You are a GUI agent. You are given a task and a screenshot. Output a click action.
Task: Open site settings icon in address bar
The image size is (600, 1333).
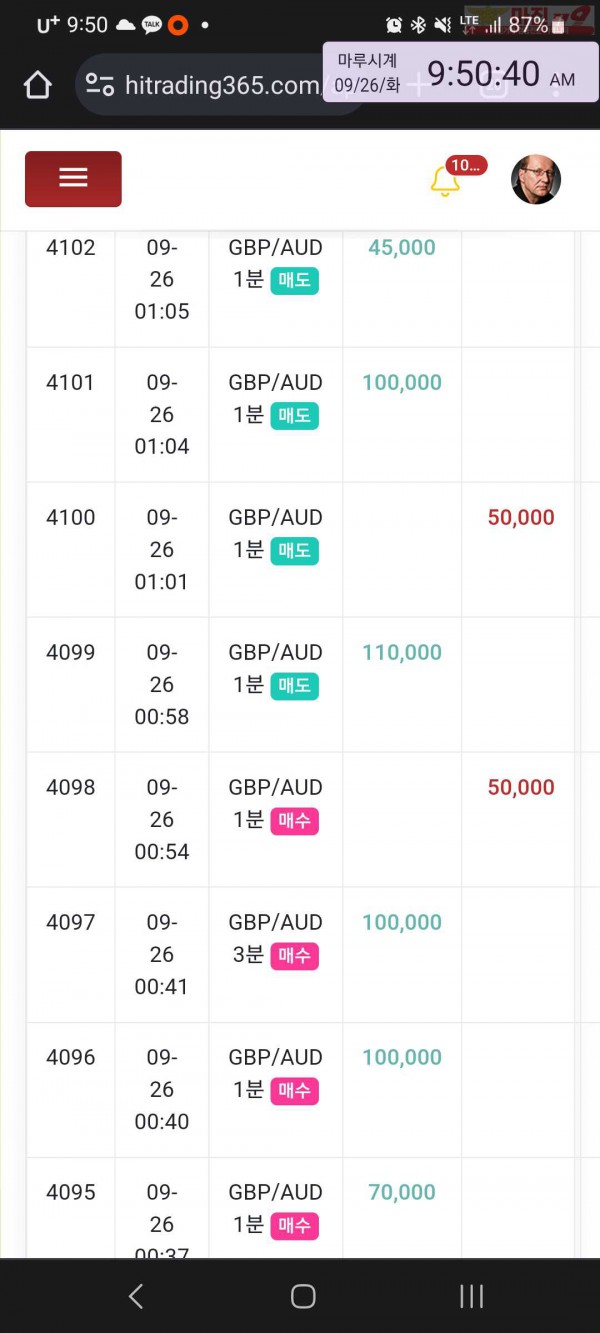pos(100,85)
